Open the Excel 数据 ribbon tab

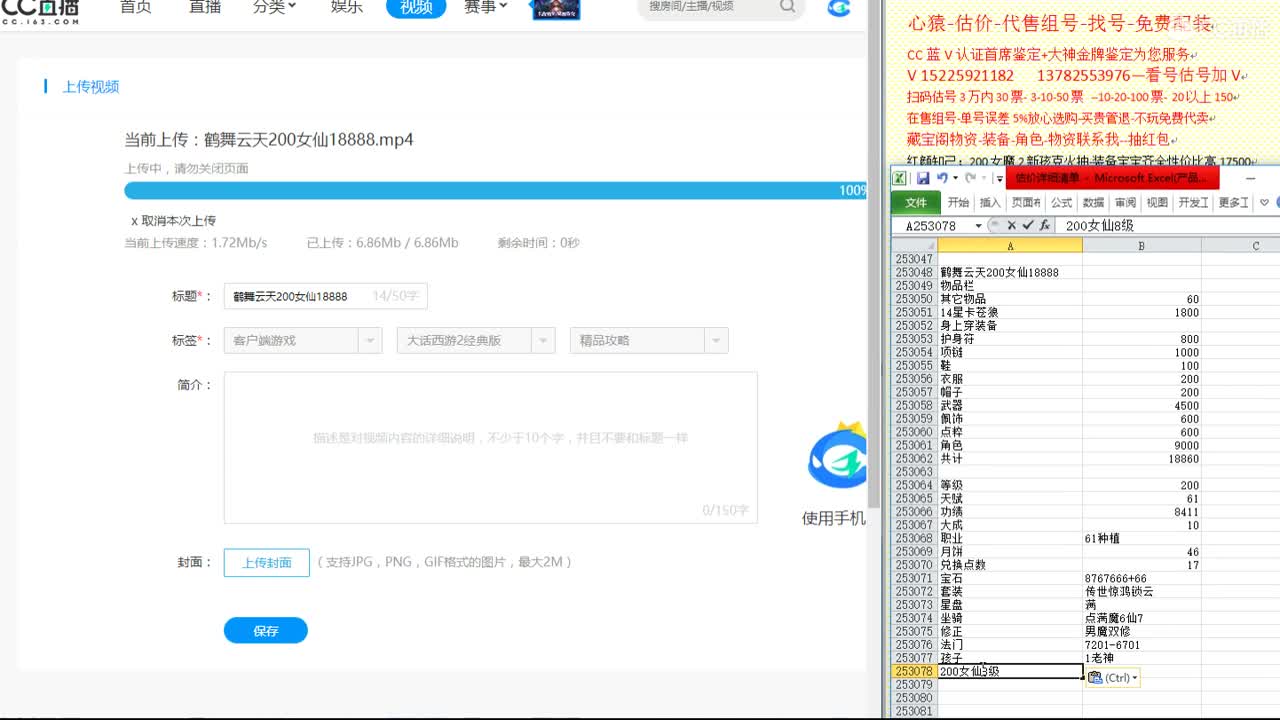[x=1093, y=202]
